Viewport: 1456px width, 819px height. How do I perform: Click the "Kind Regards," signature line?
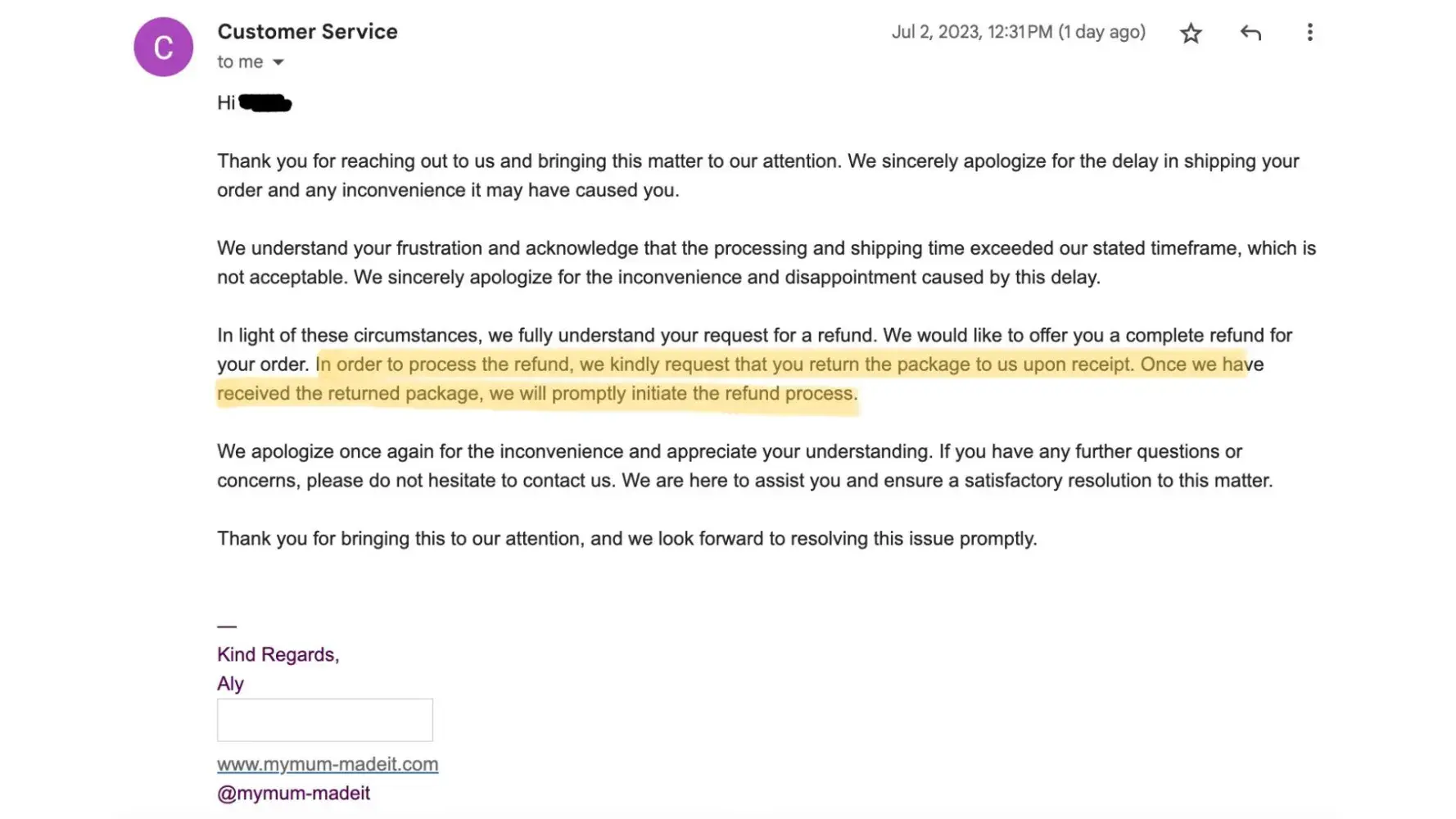(x=278, y=654)
